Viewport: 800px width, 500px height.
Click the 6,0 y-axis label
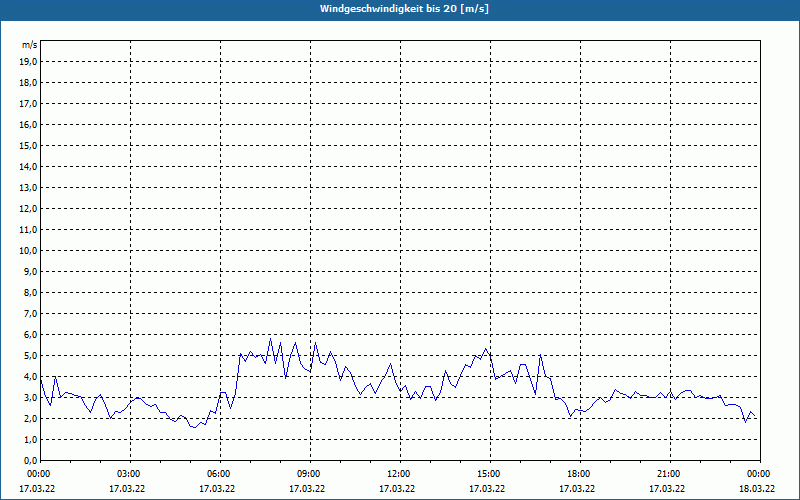click(31, 334)
